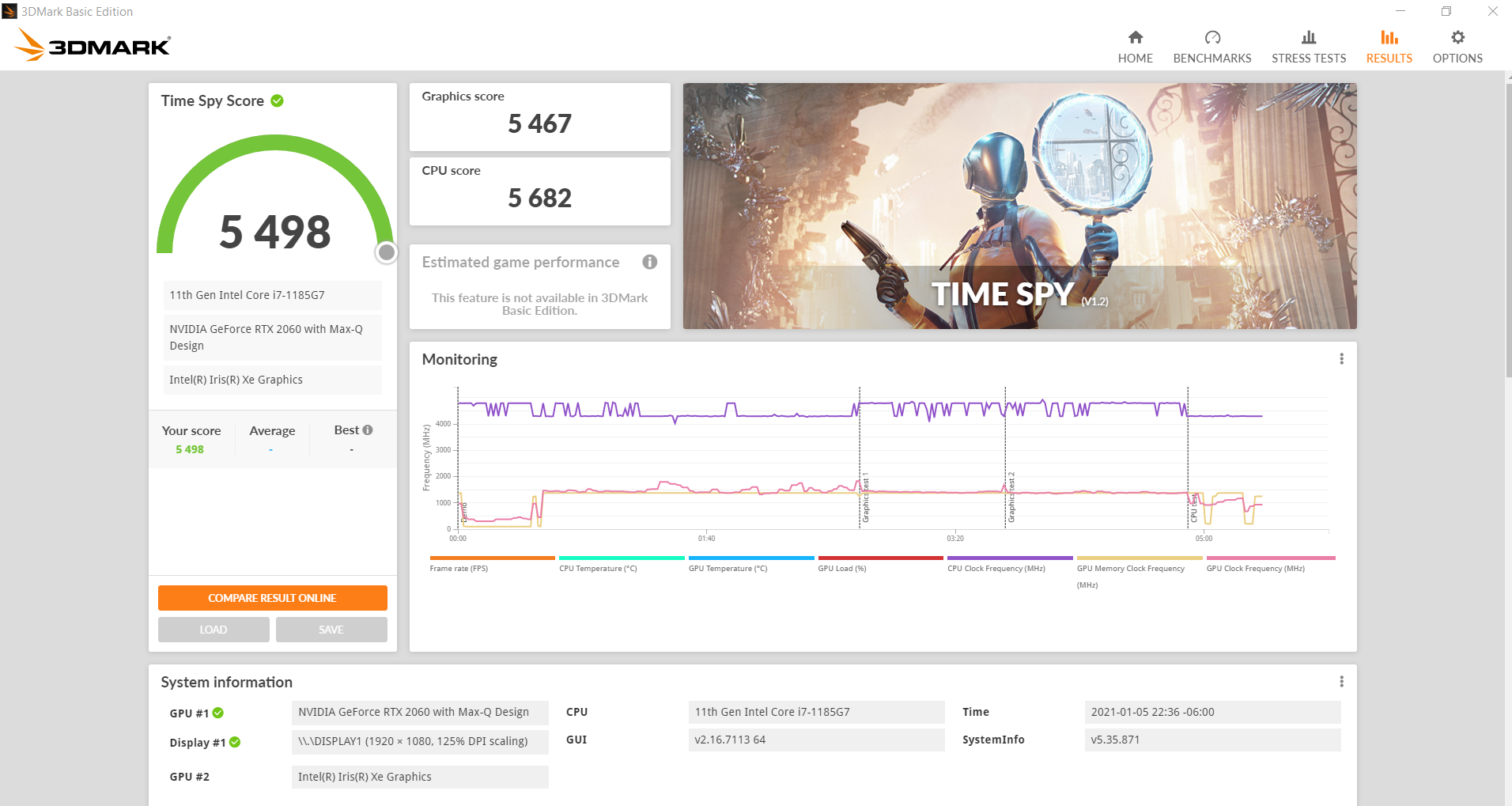Click the SystemInfo version v5.35.871
The image size is (1512, 806).
click(1212, 740)
